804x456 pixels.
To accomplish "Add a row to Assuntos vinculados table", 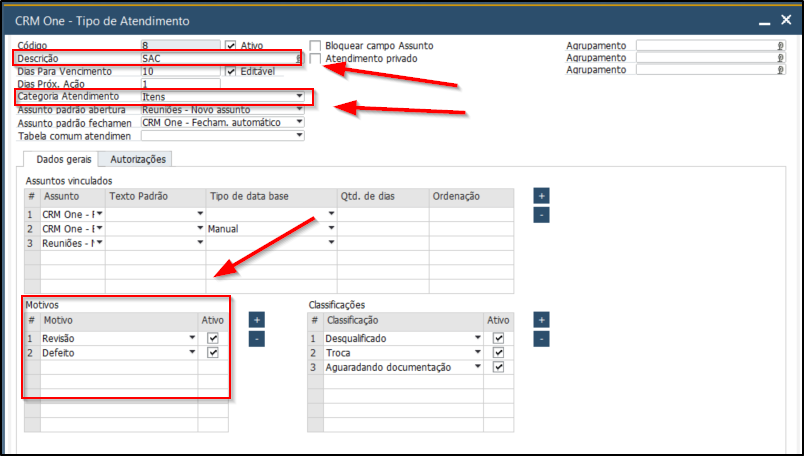I will 540,196.
